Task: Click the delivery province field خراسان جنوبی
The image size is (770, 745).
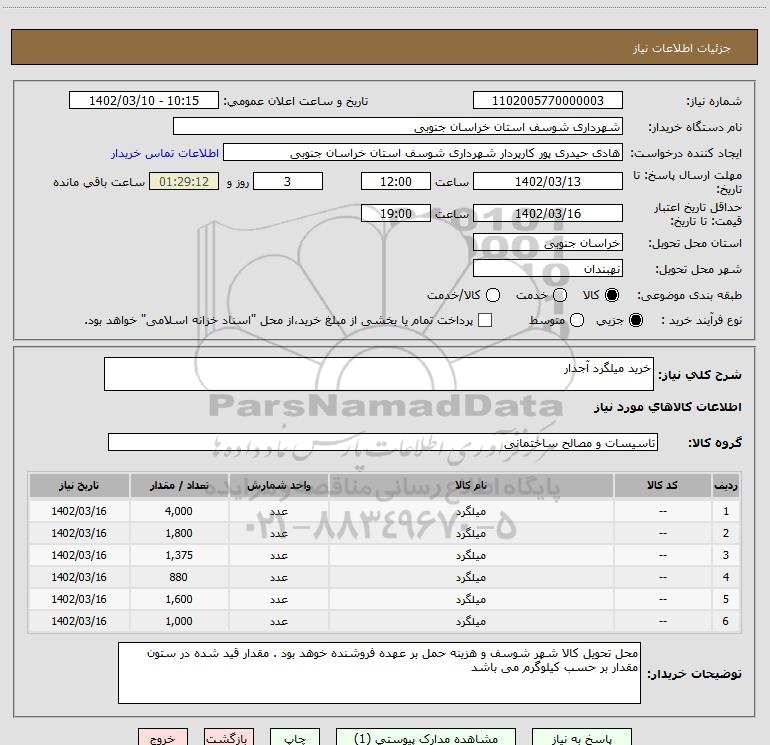Action: 548,242
